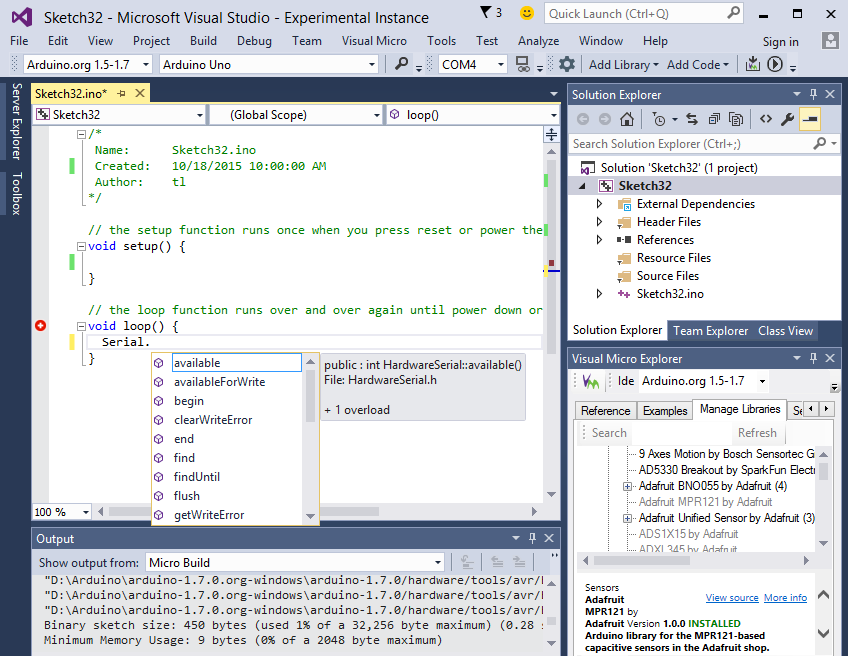Click the pending changes filter clock icon
The height and width of the screenshot is (656, 848).
point(659,119)
